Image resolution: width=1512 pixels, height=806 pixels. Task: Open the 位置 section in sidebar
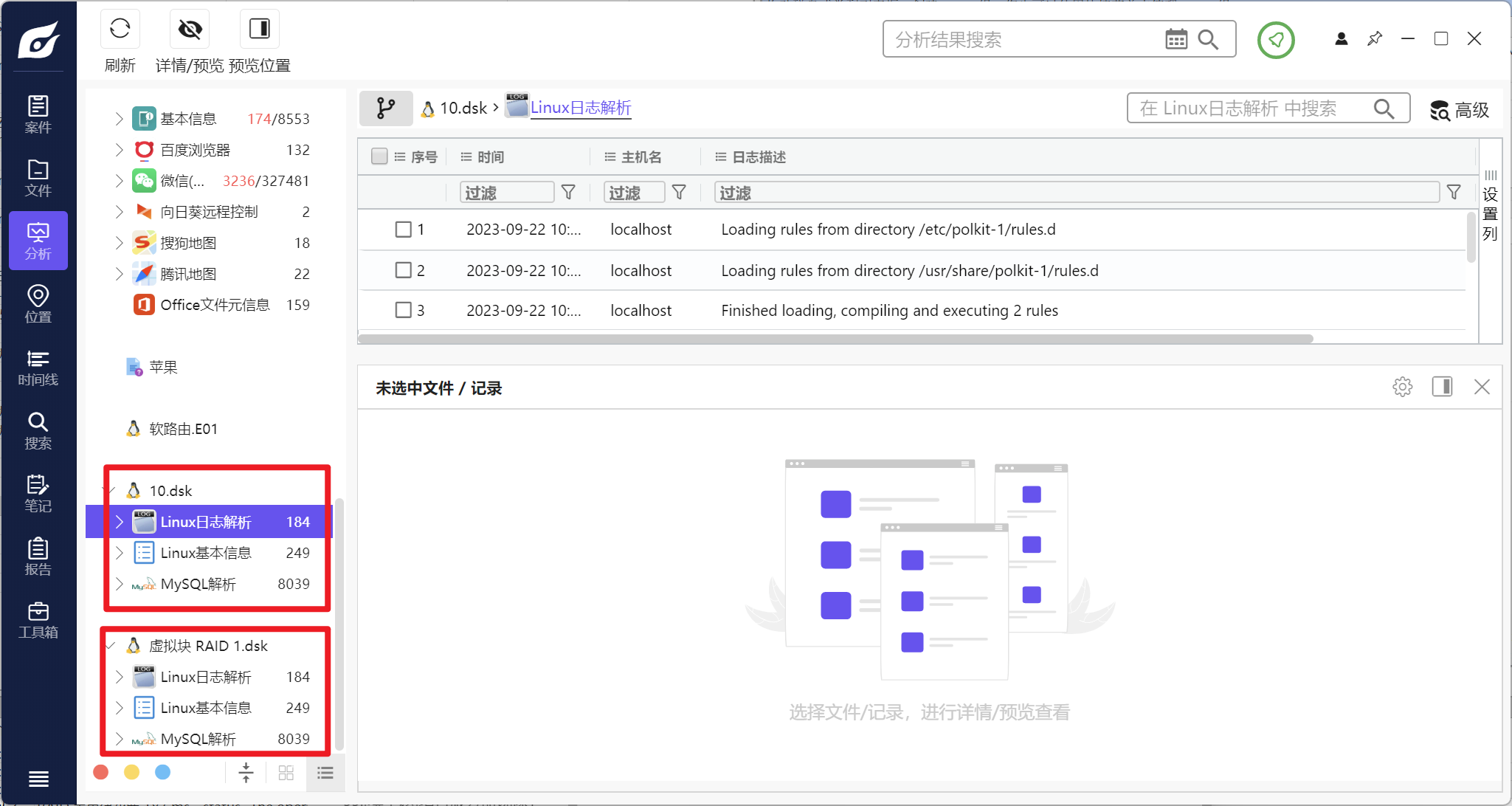point(38,304)
